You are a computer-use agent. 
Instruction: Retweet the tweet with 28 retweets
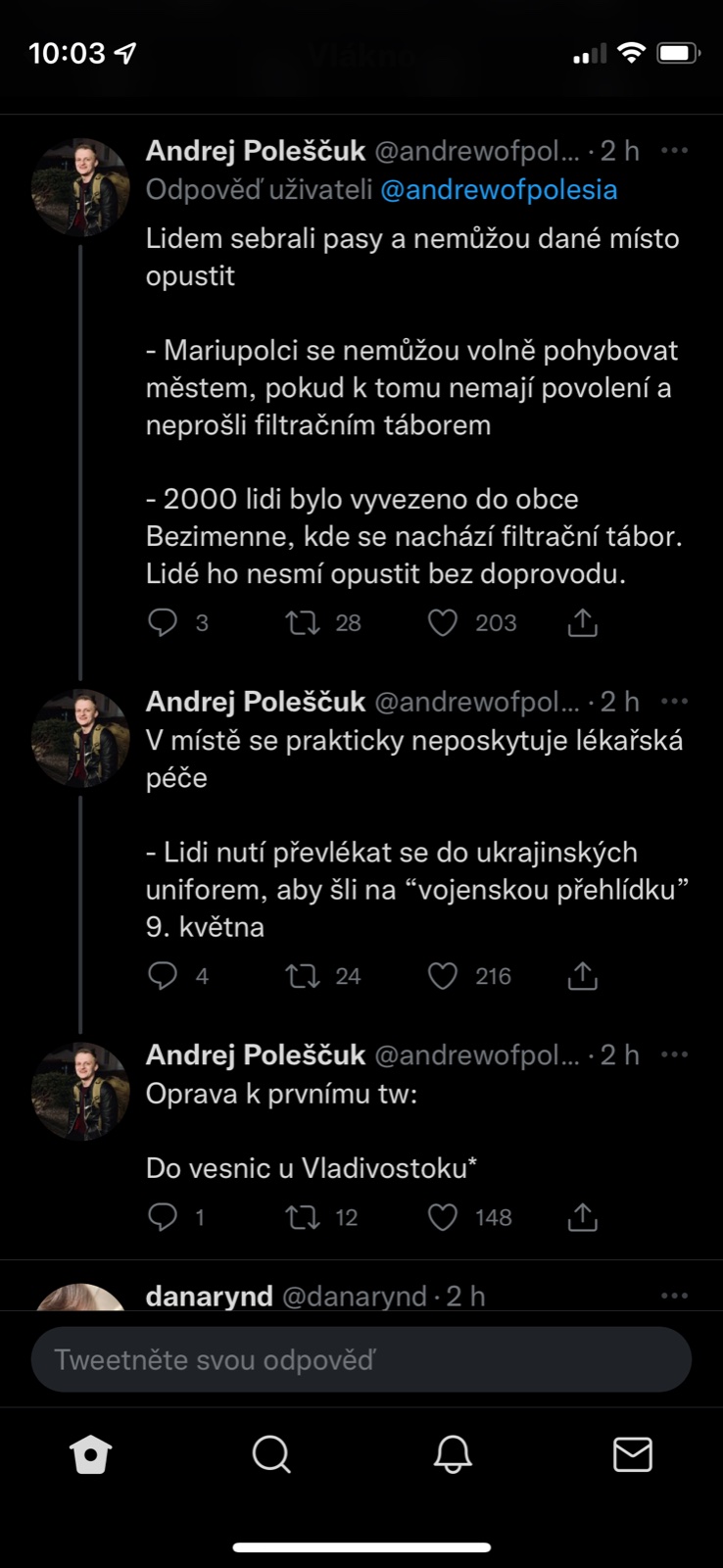pyautogui.click(x=302, y=622)
